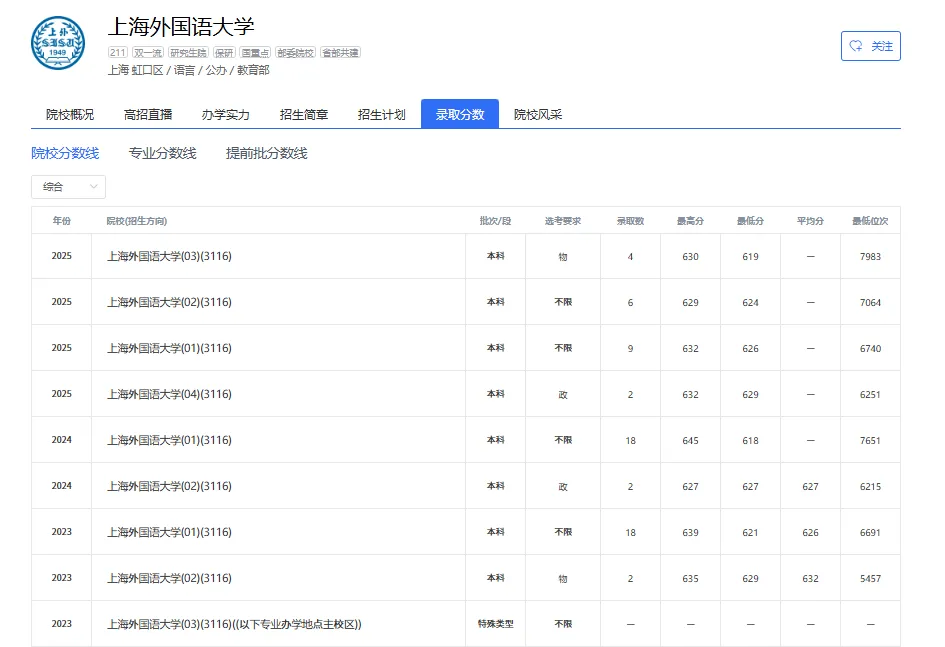Click the 平均分 column header

point(810,221)
